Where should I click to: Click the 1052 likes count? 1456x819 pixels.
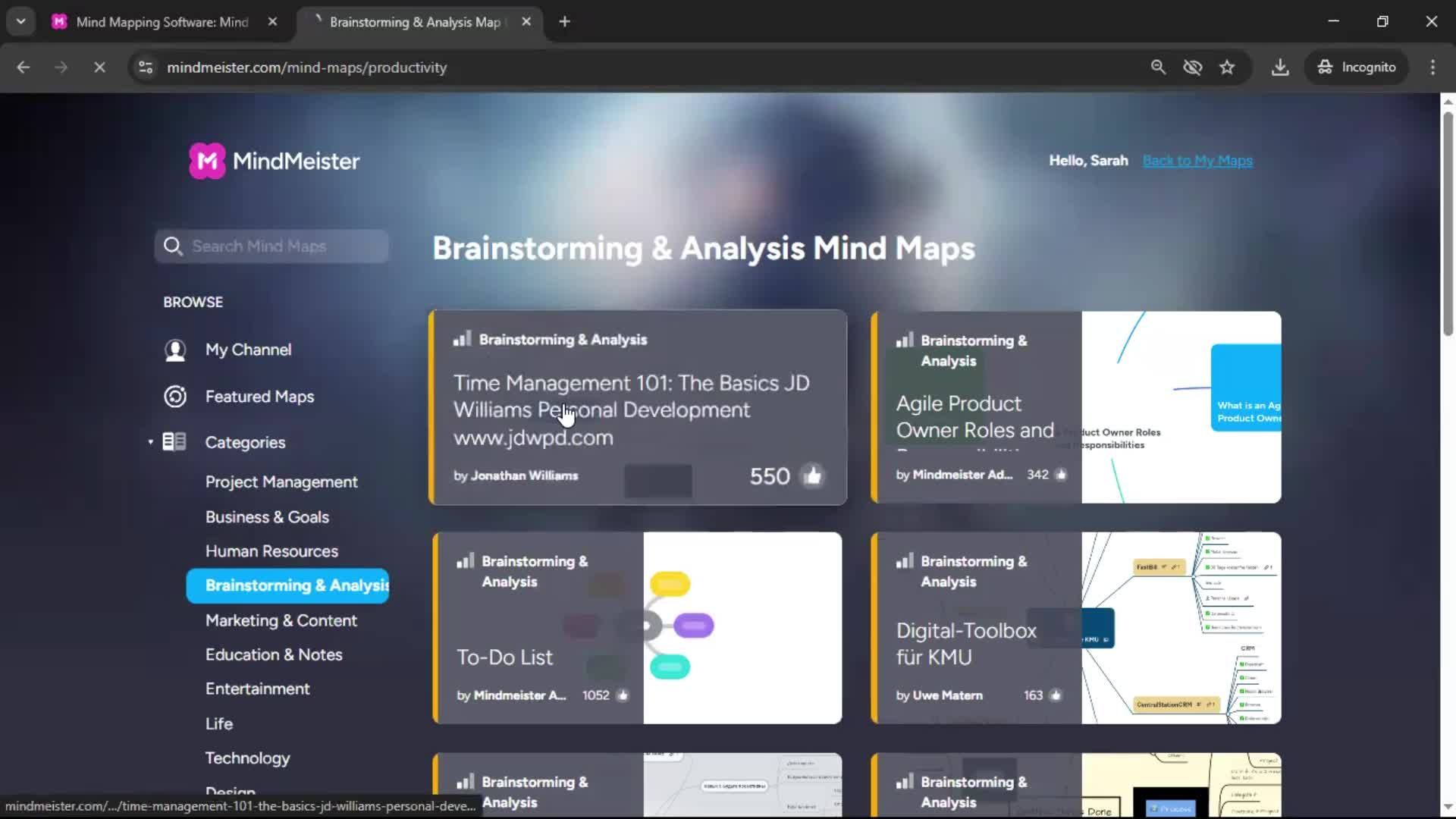click(595, 695)
